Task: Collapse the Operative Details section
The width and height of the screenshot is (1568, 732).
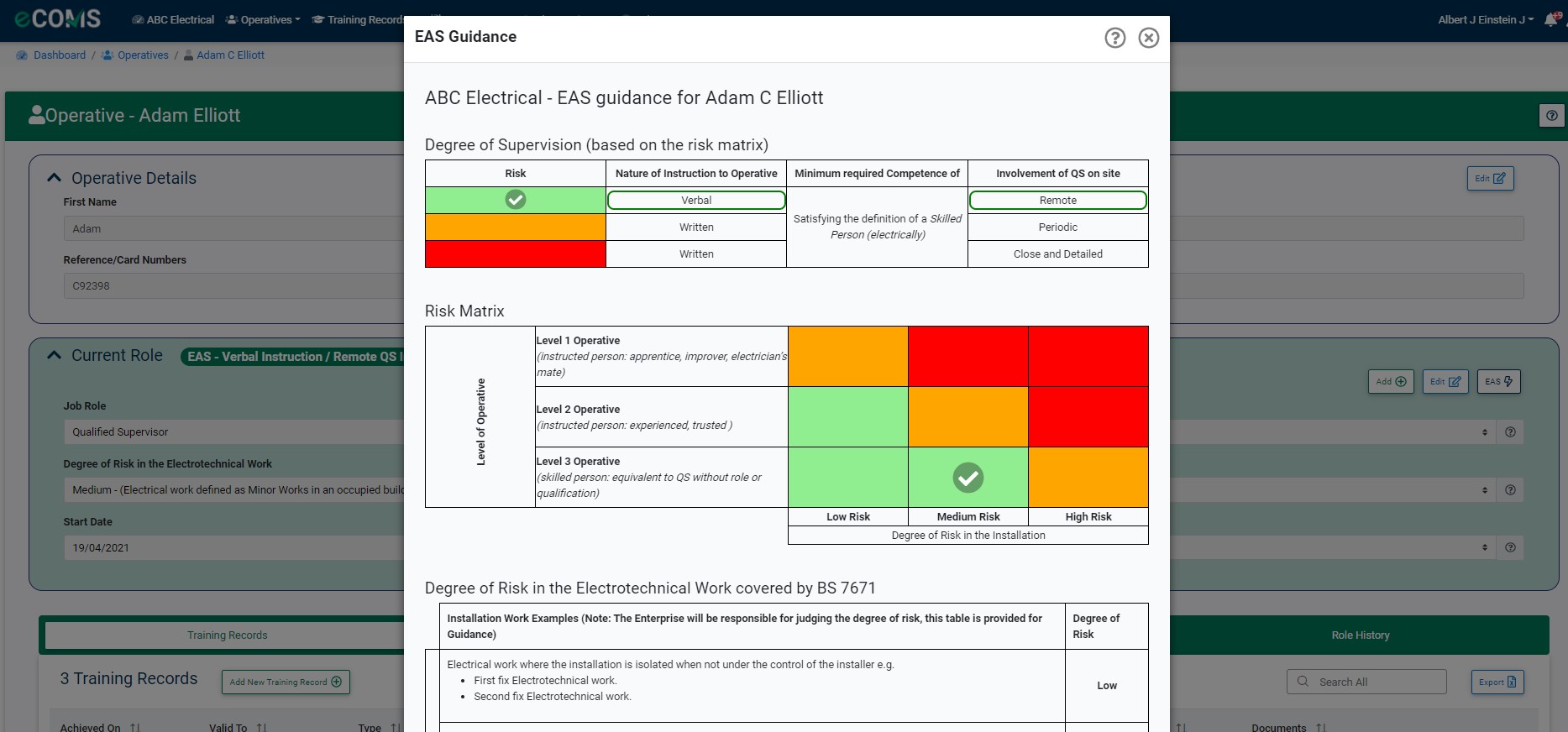Action: 55,178
